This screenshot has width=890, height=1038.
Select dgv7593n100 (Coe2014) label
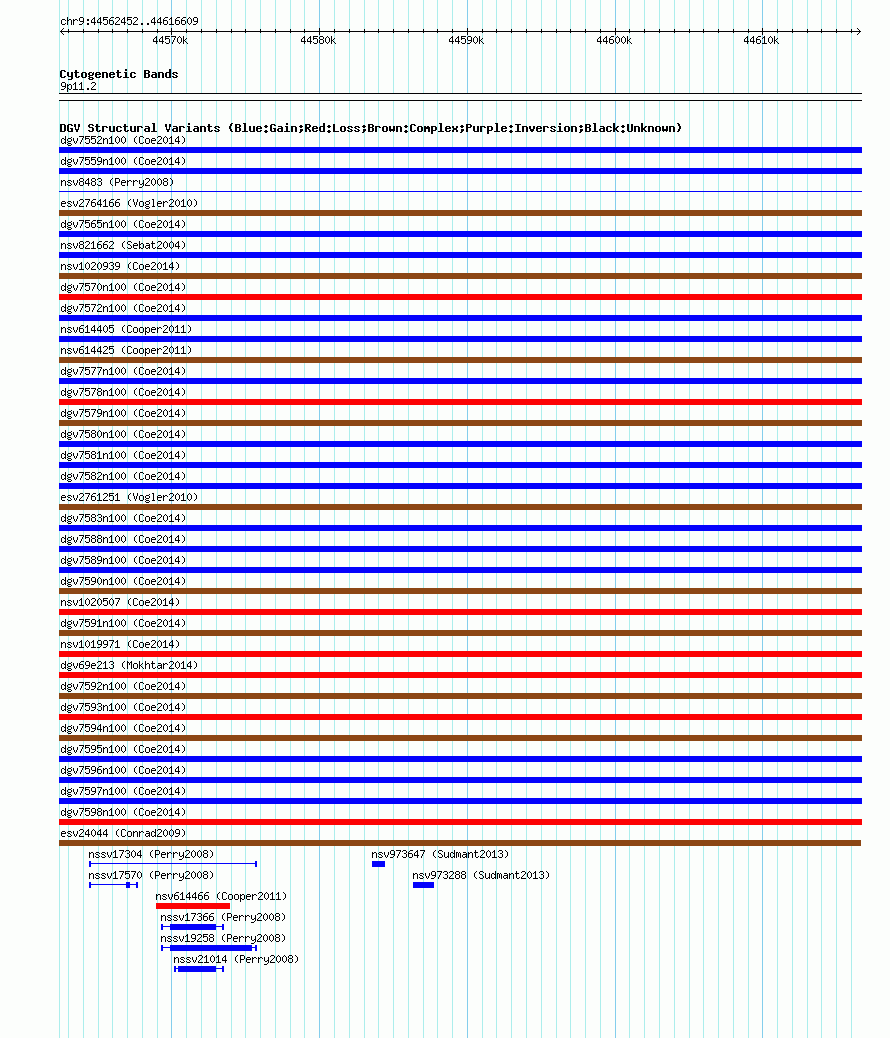click(123, 708)
